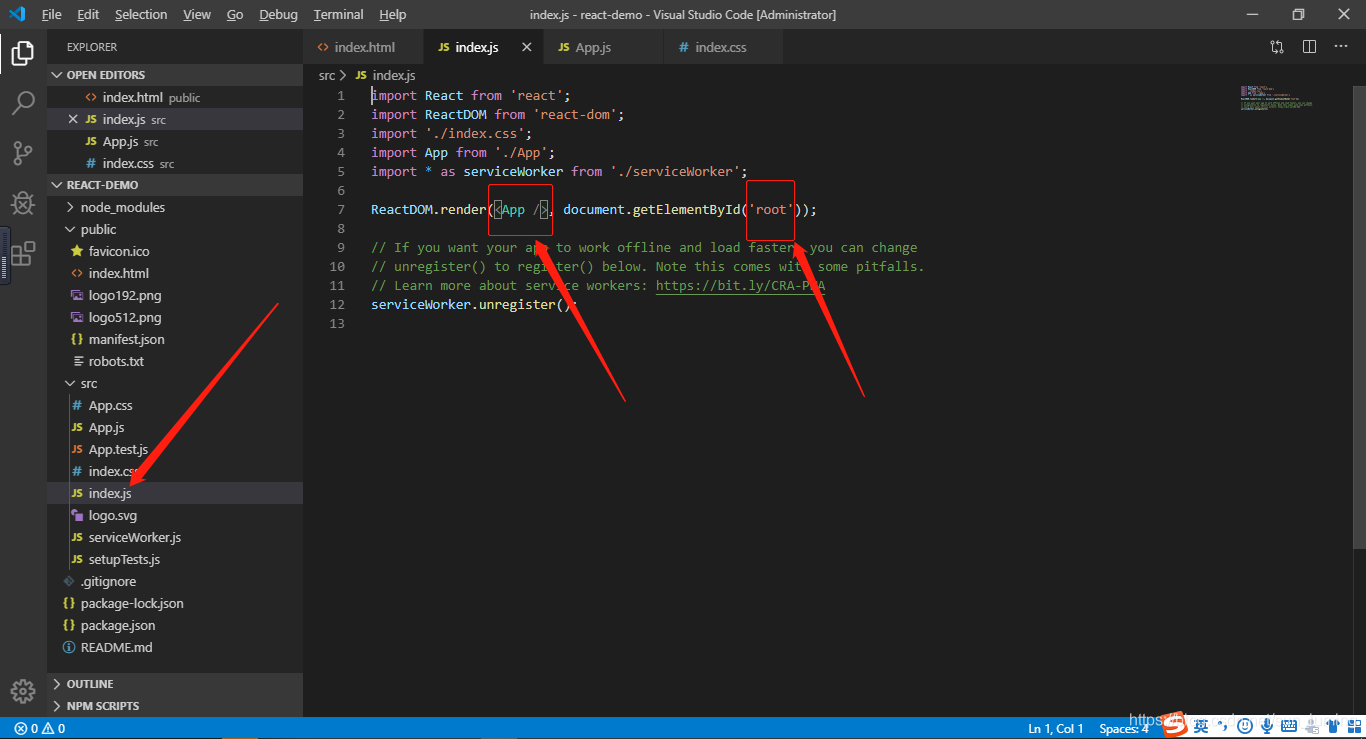Click Ln 1, Col 1 status entry

(1056, 728)
